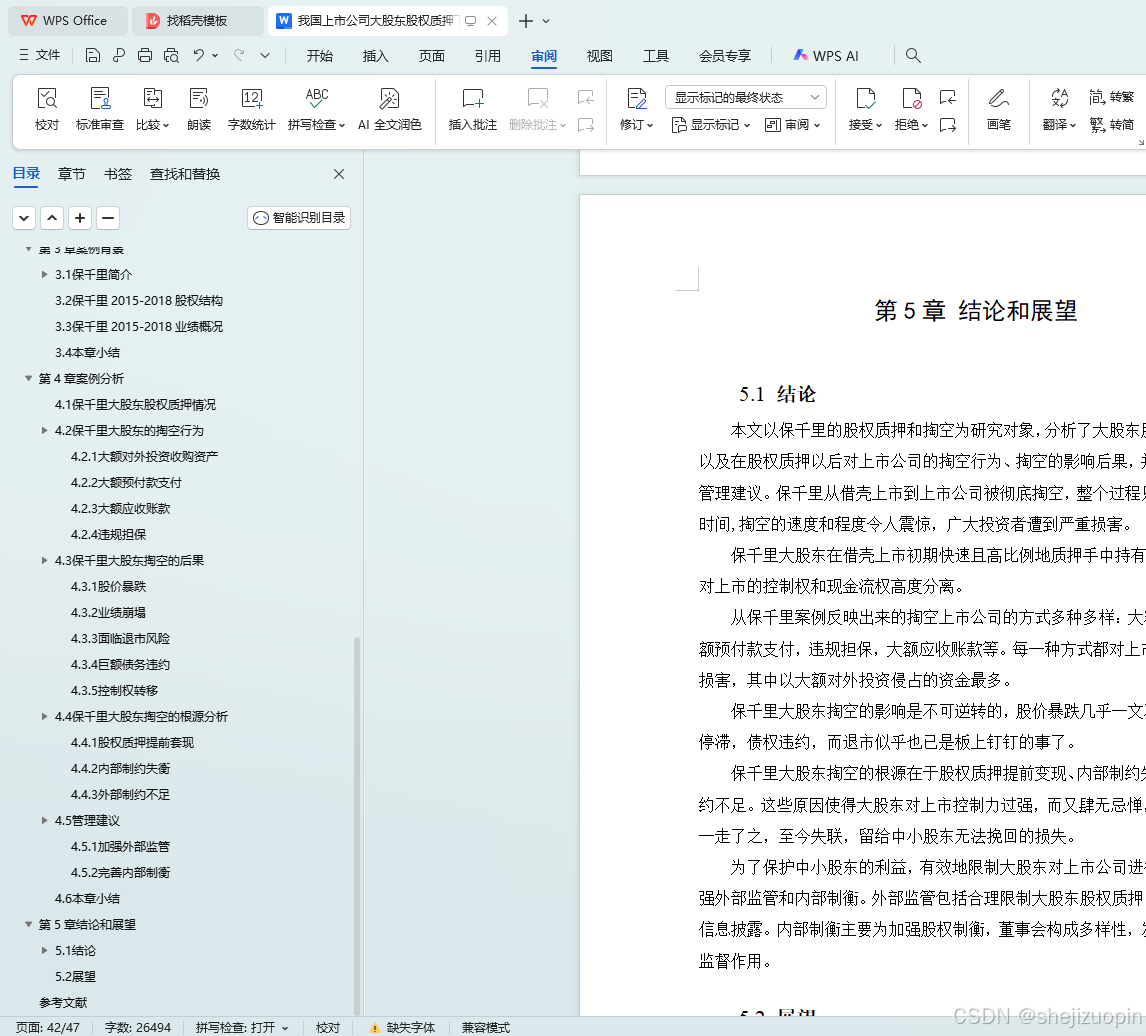This screenshot has width=1146, height=1036.
Task: Select the 画笔 pen tool
Action: pos(998,109)
